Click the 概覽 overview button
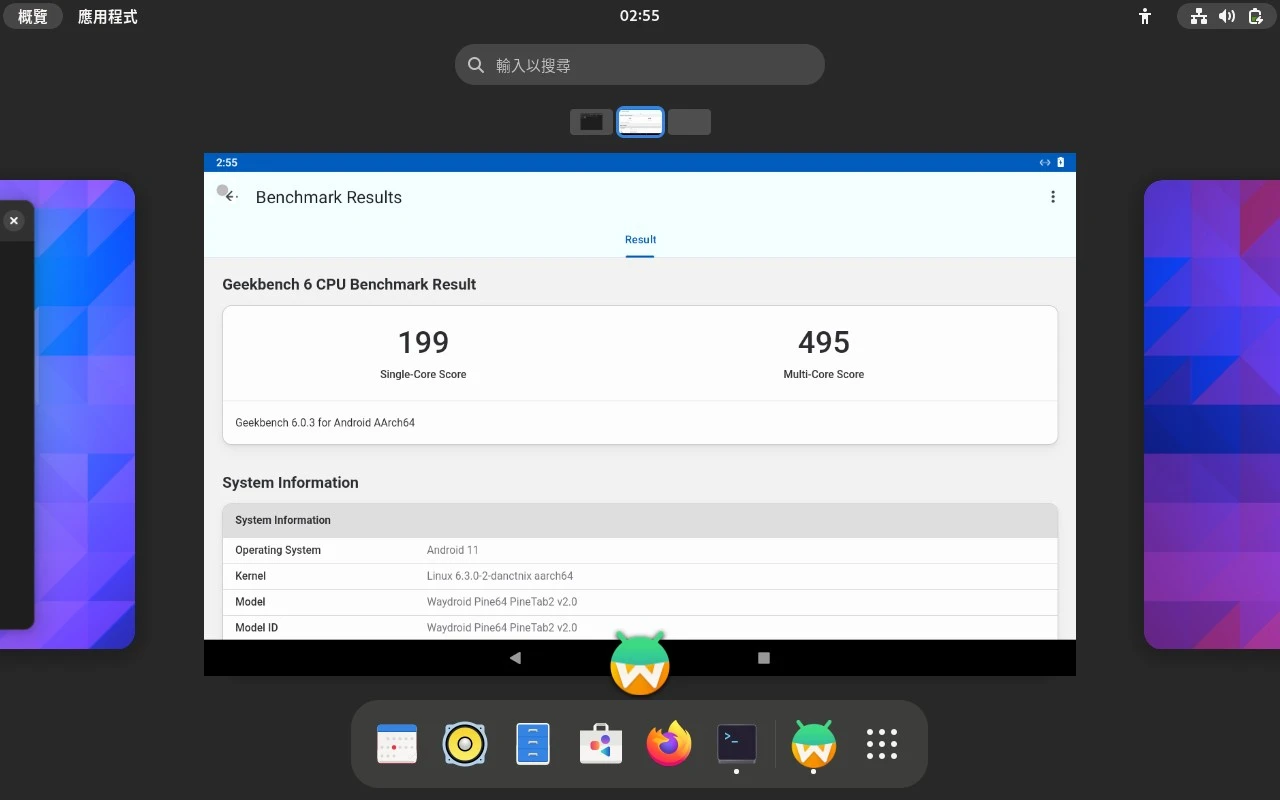 pyautogui.click(x=33, y=17)
